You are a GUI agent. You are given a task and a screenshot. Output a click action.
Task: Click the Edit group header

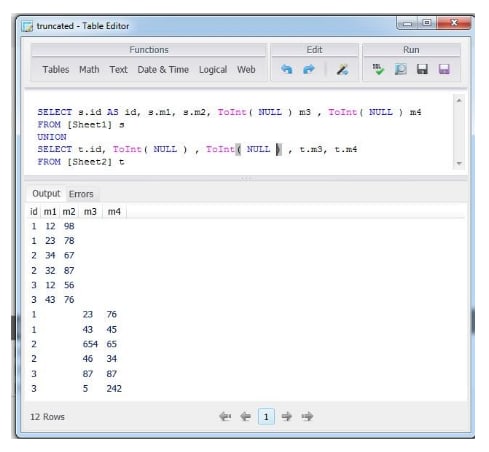point(314,50)
